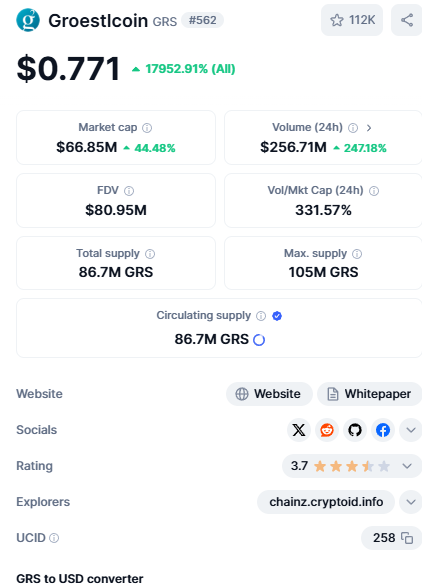Show Total supply info icon
The image size is (422, 585).
click(150, 254)
